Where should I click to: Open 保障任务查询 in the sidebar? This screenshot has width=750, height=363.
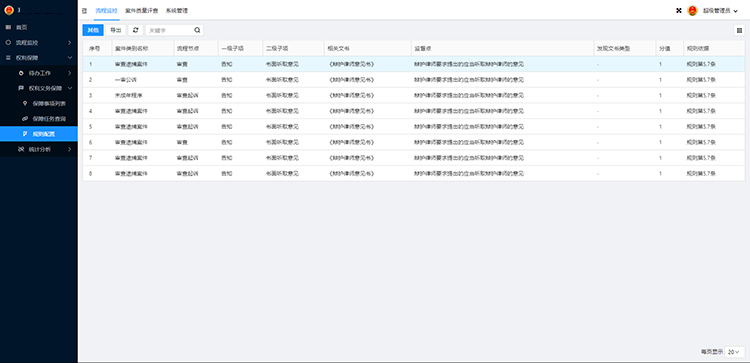(x=49, y=119)
